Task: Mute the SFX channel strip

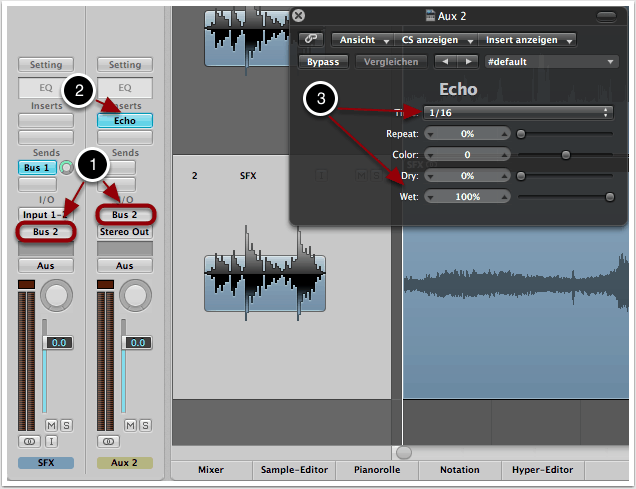Action: 51,425
